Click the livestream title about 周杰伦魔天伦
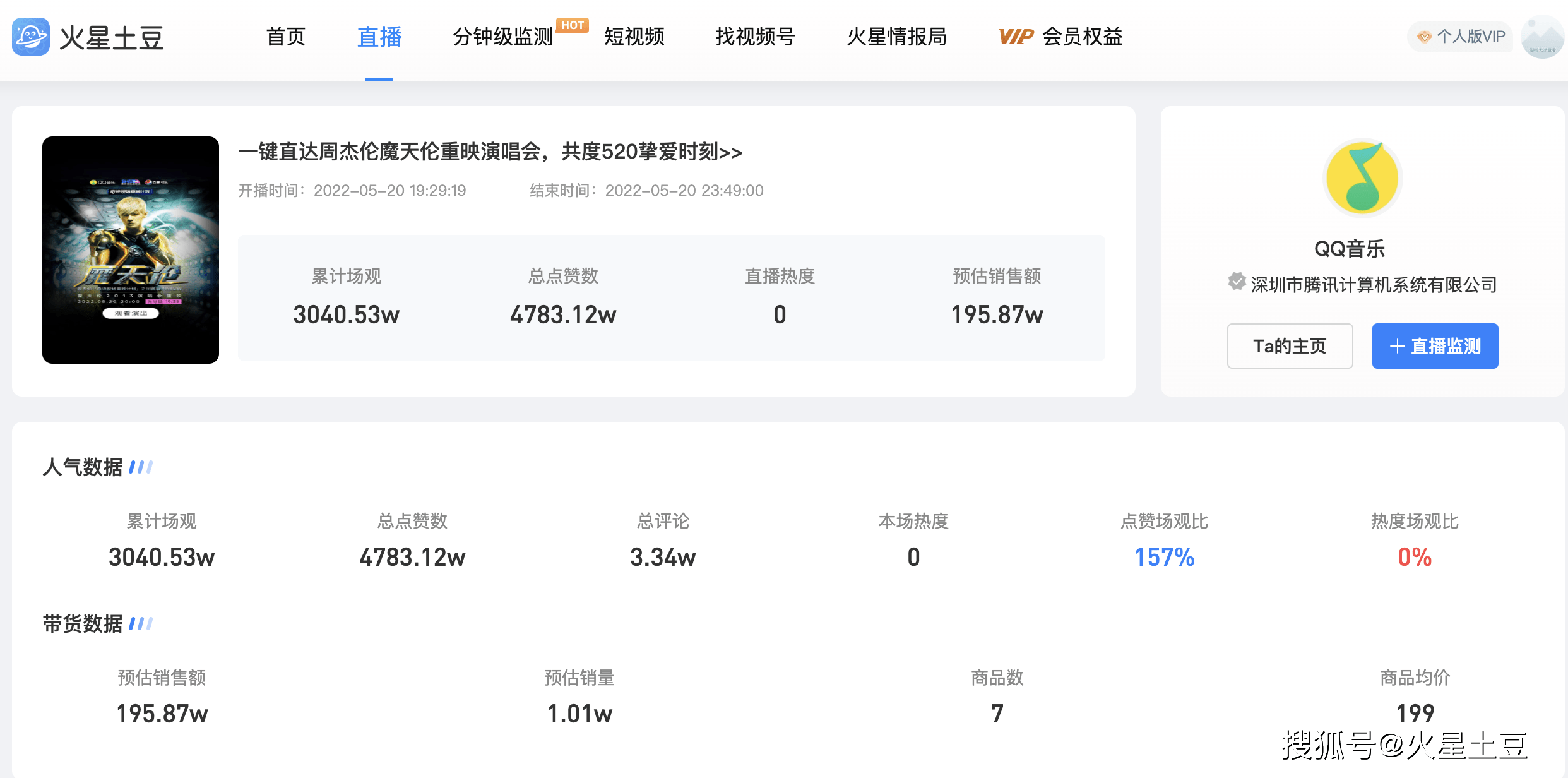The image size is (1568, 778). 490,152
